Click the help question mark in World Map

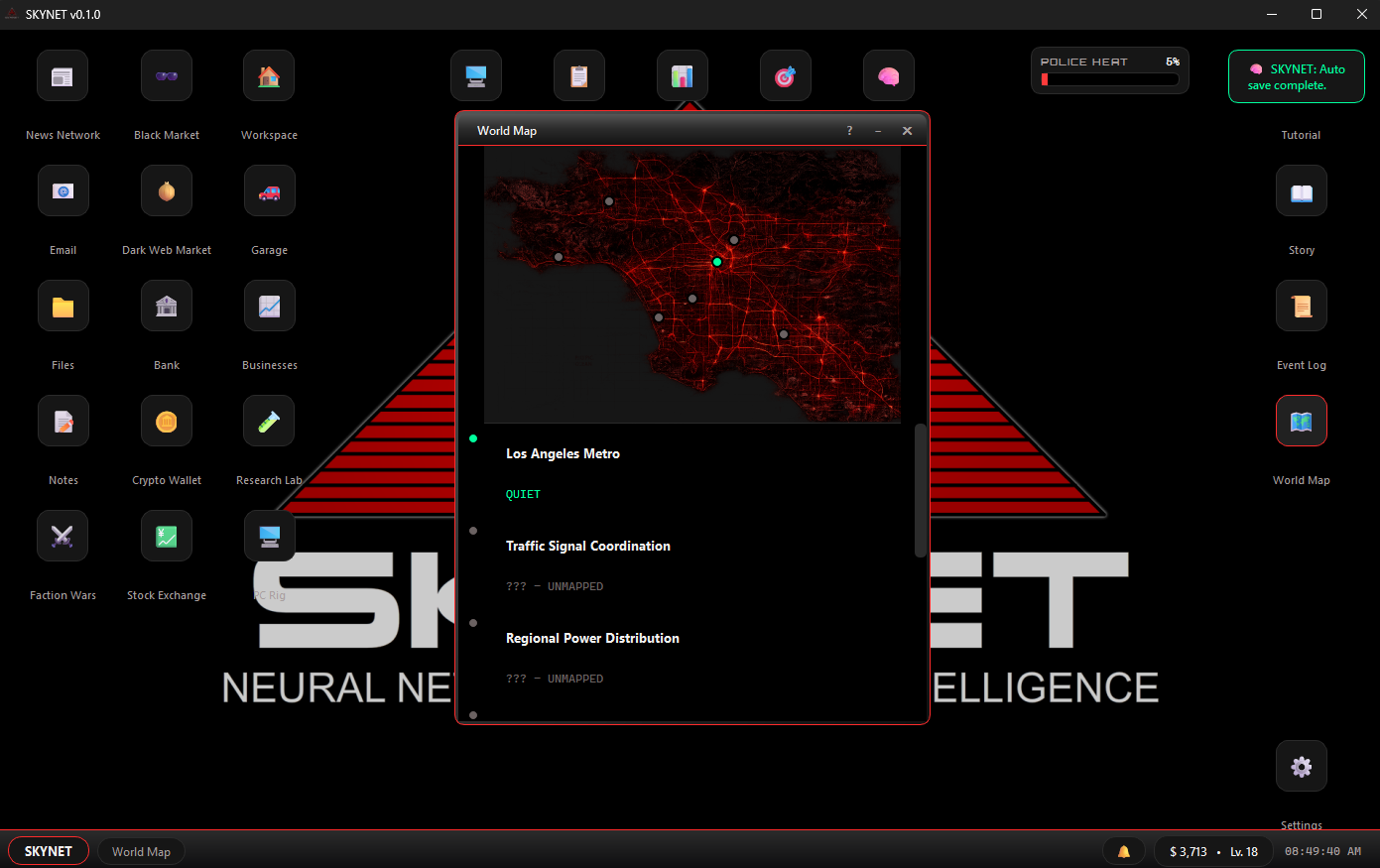(x=849, y=131)
